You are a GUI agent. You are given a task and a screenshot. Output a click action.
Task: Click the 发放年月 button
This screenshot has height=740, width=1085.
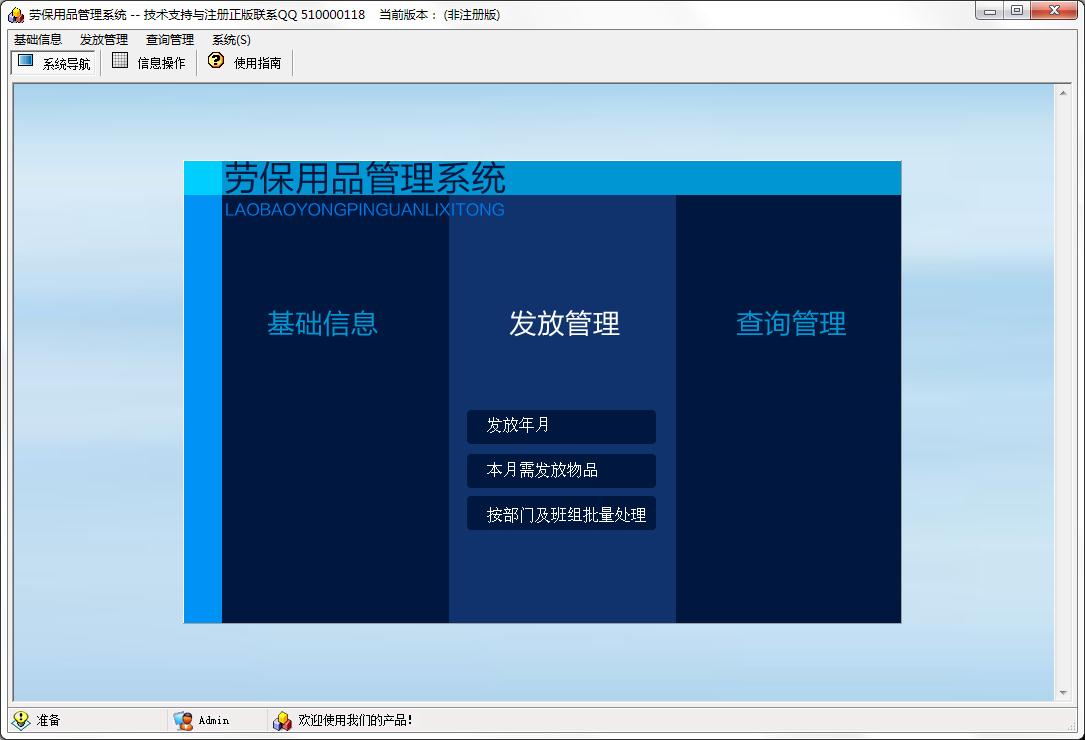561,426
